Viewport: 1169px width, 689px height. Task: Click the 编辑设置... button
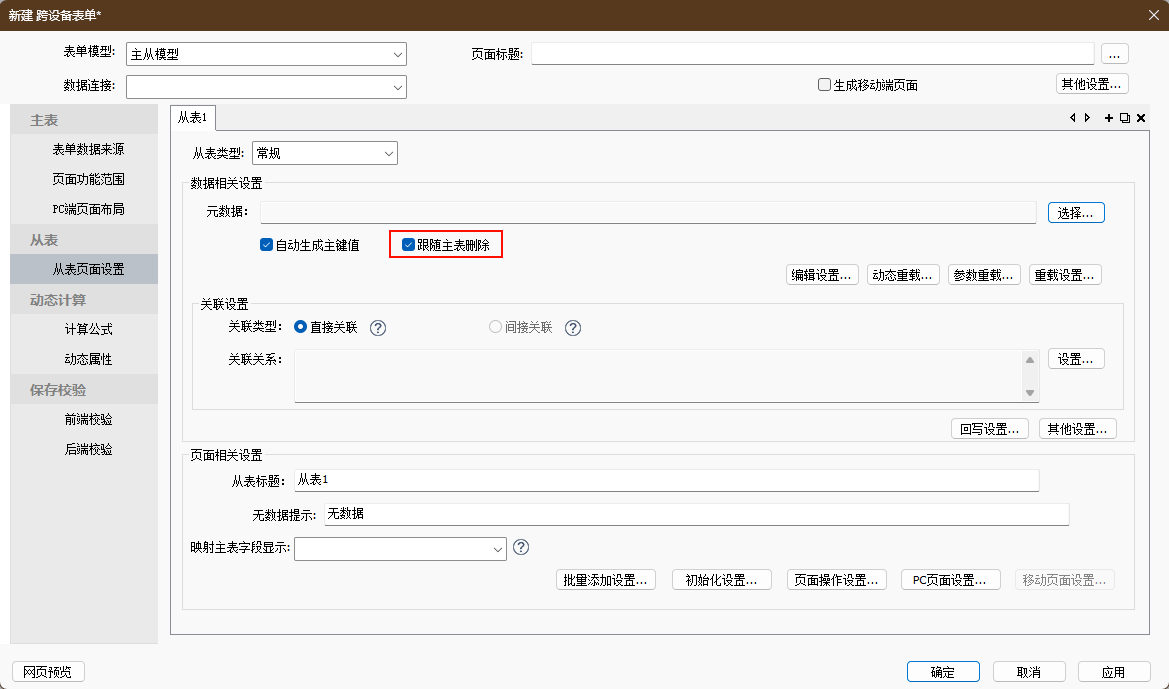click(822, 275)
